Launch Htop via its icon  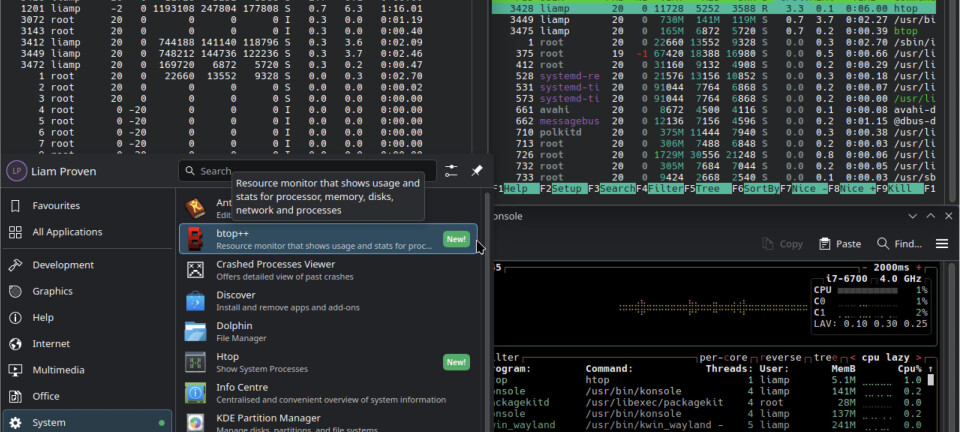[x=195, y=362]
